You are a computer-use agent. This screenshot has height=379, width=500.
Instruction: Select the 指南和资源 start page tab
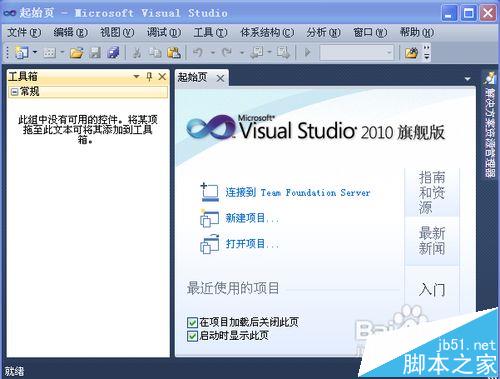click(x=432, y=192)
